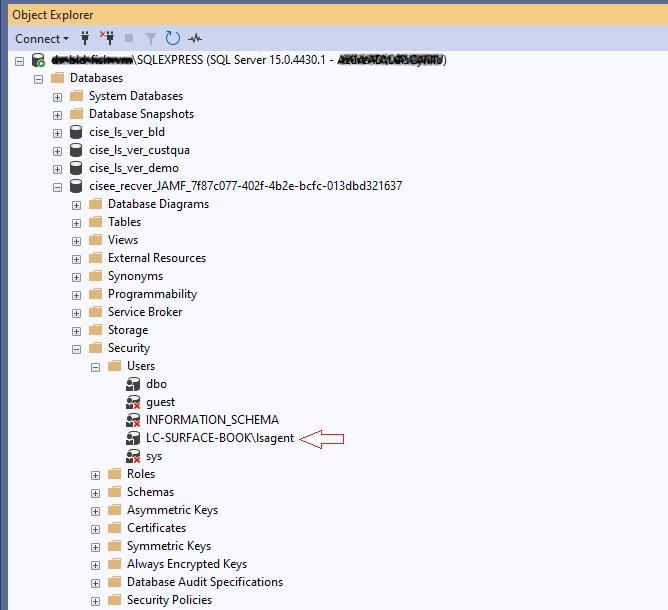The width and height of the screenshot is (668, 610).
Task: Select the LC-SURFACE-BOOK\lsagent user
Action: 220,438
